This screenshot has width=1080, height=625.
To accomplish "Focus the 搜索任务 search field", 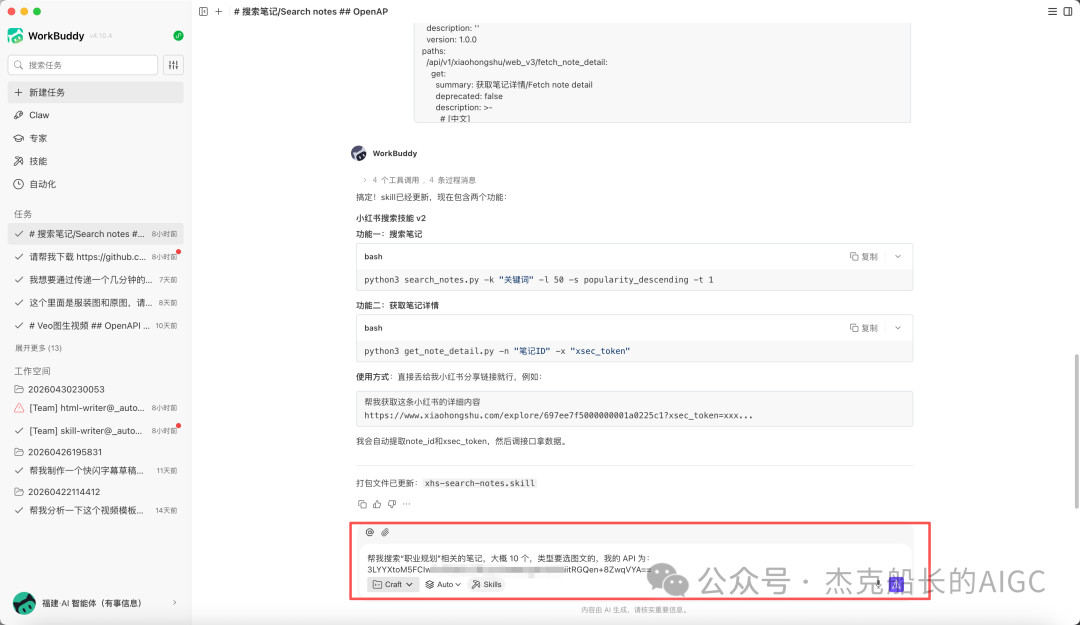I will [x=83, y=65].
